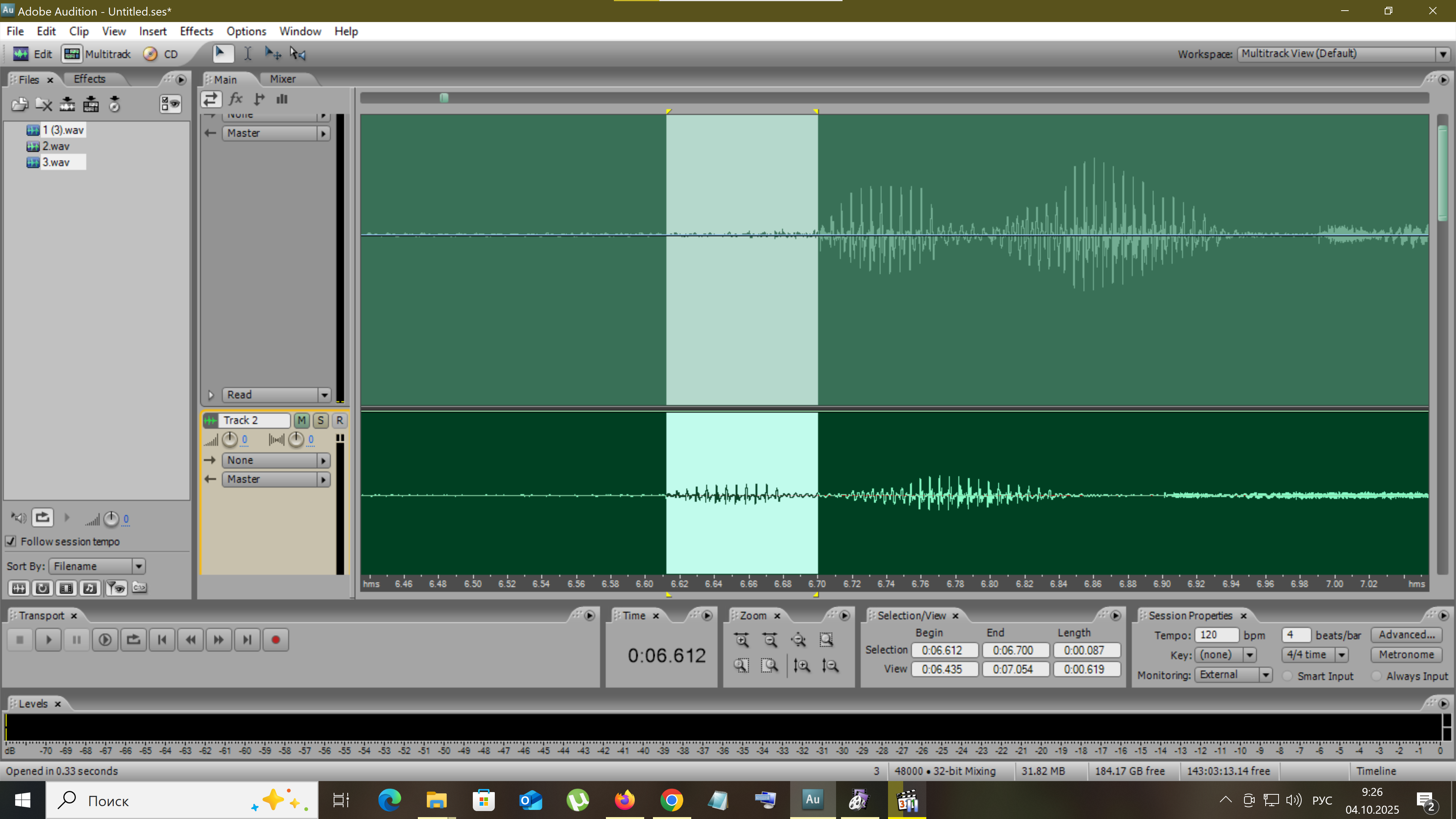Mute Track 2 with M button
This screenshot has height=819, width=1456.
point(301,420)
